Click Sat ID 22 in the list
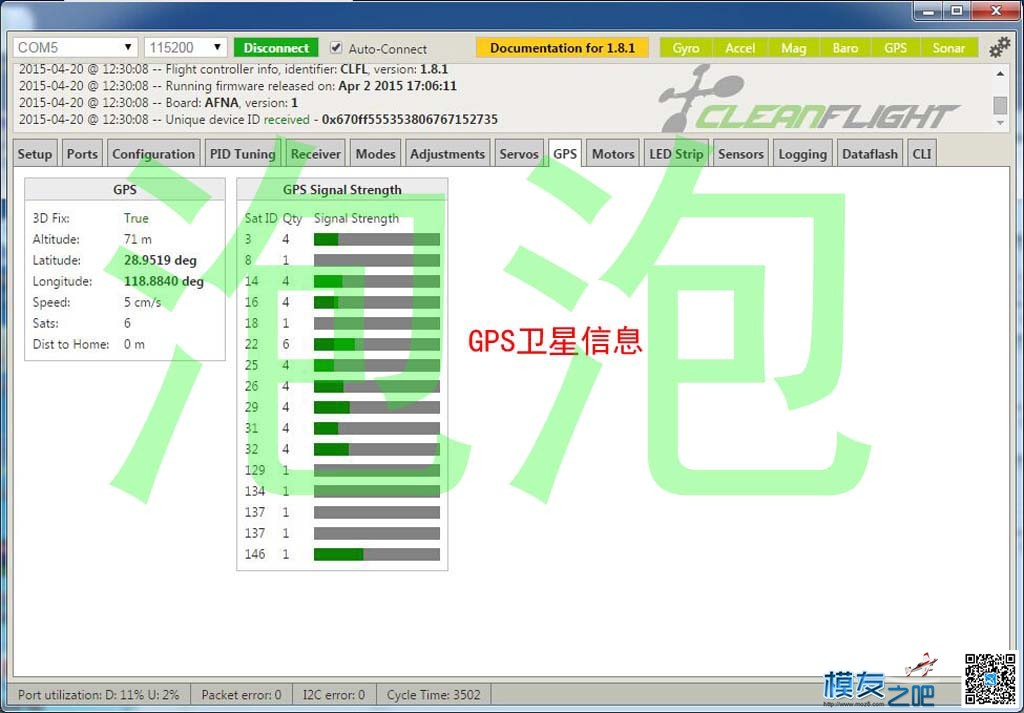 (x=251, y=344)
